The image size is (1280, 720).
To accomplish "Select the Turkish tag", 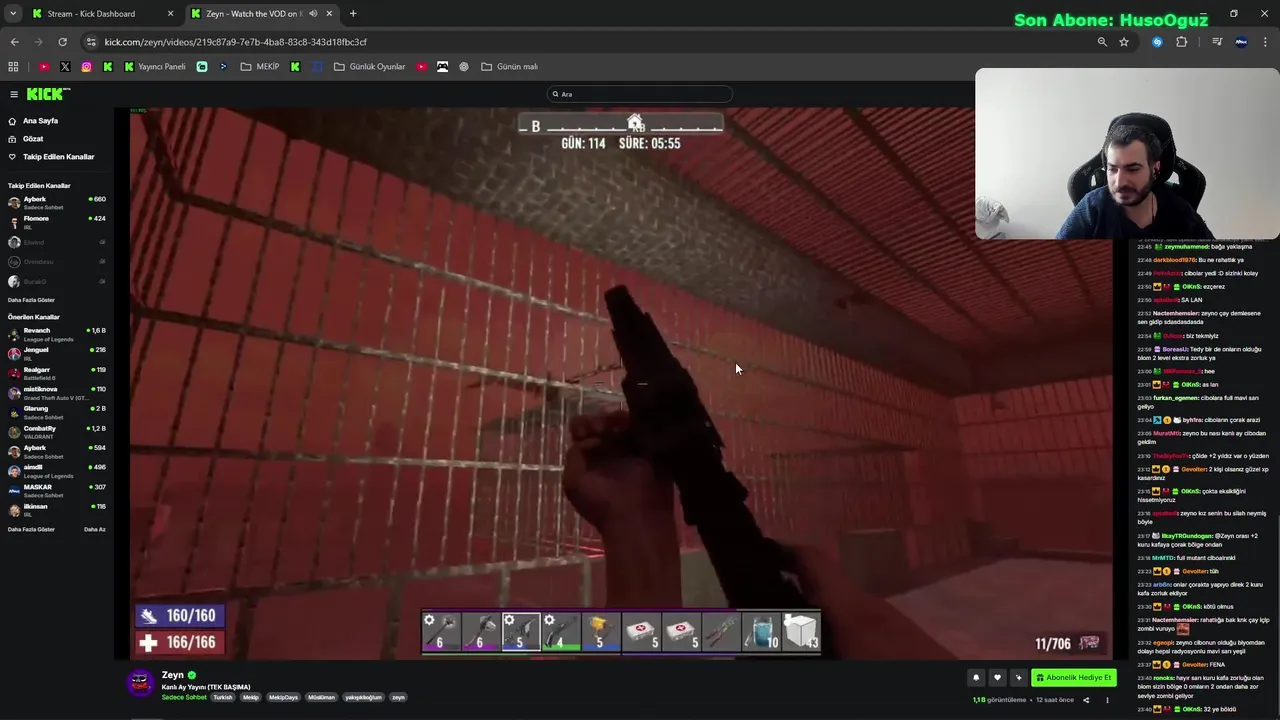I will (223, 697).
